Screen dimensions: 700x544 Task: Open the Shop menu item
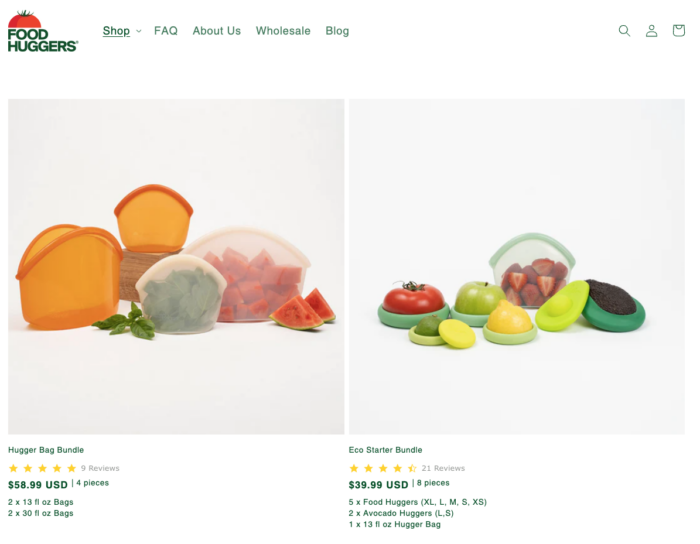116,31
